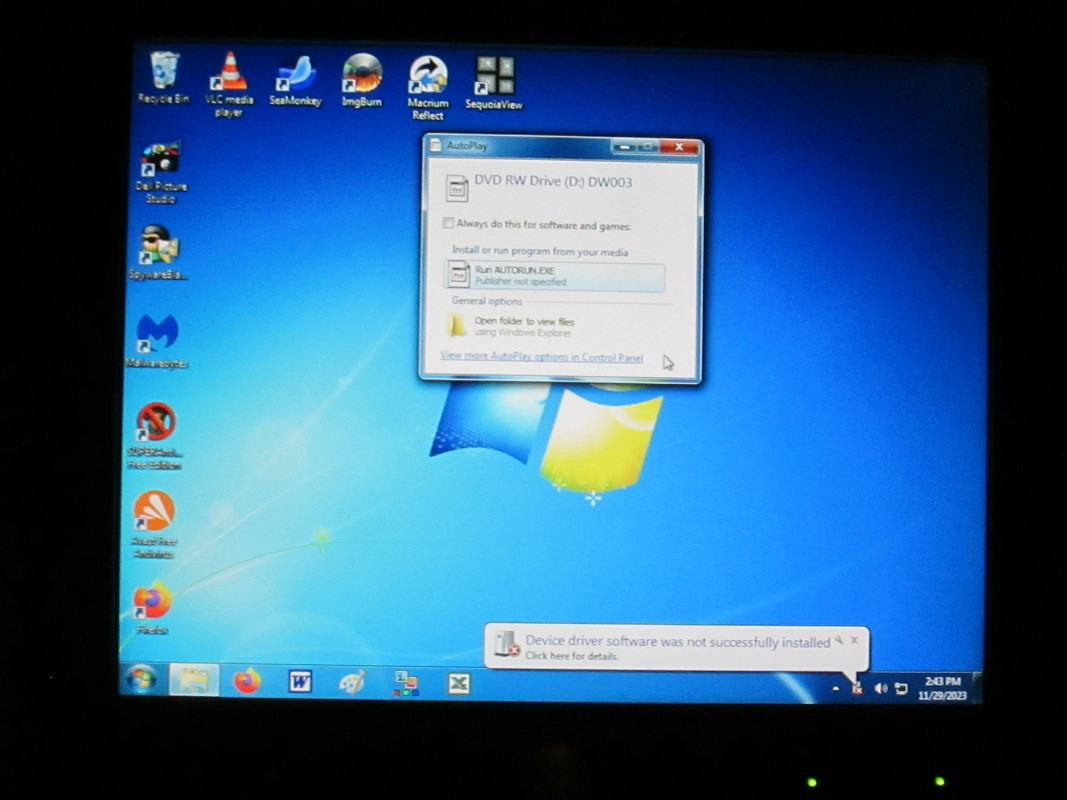Minimize the AutoPlay window
The height and width of the screenshot is (800, 1067).
pos(625,147)
